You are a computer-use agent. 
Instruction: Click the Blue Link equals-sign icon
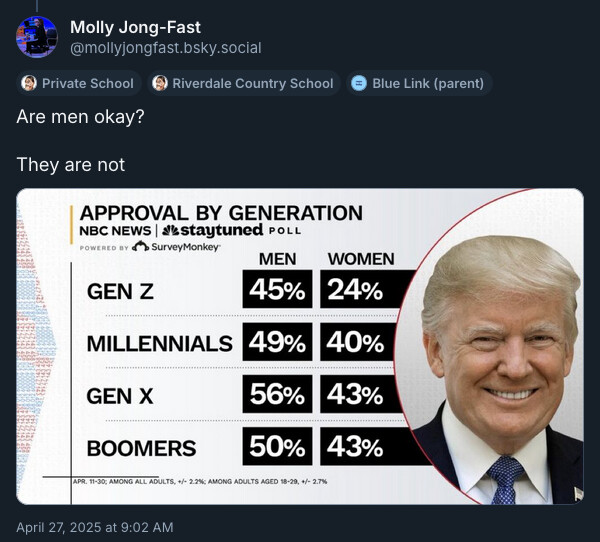[359, 83]
